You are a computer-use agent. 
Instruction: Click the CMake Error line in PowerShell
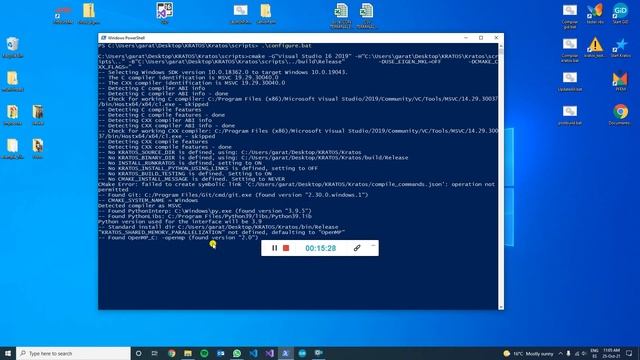(x=297, y=187)
